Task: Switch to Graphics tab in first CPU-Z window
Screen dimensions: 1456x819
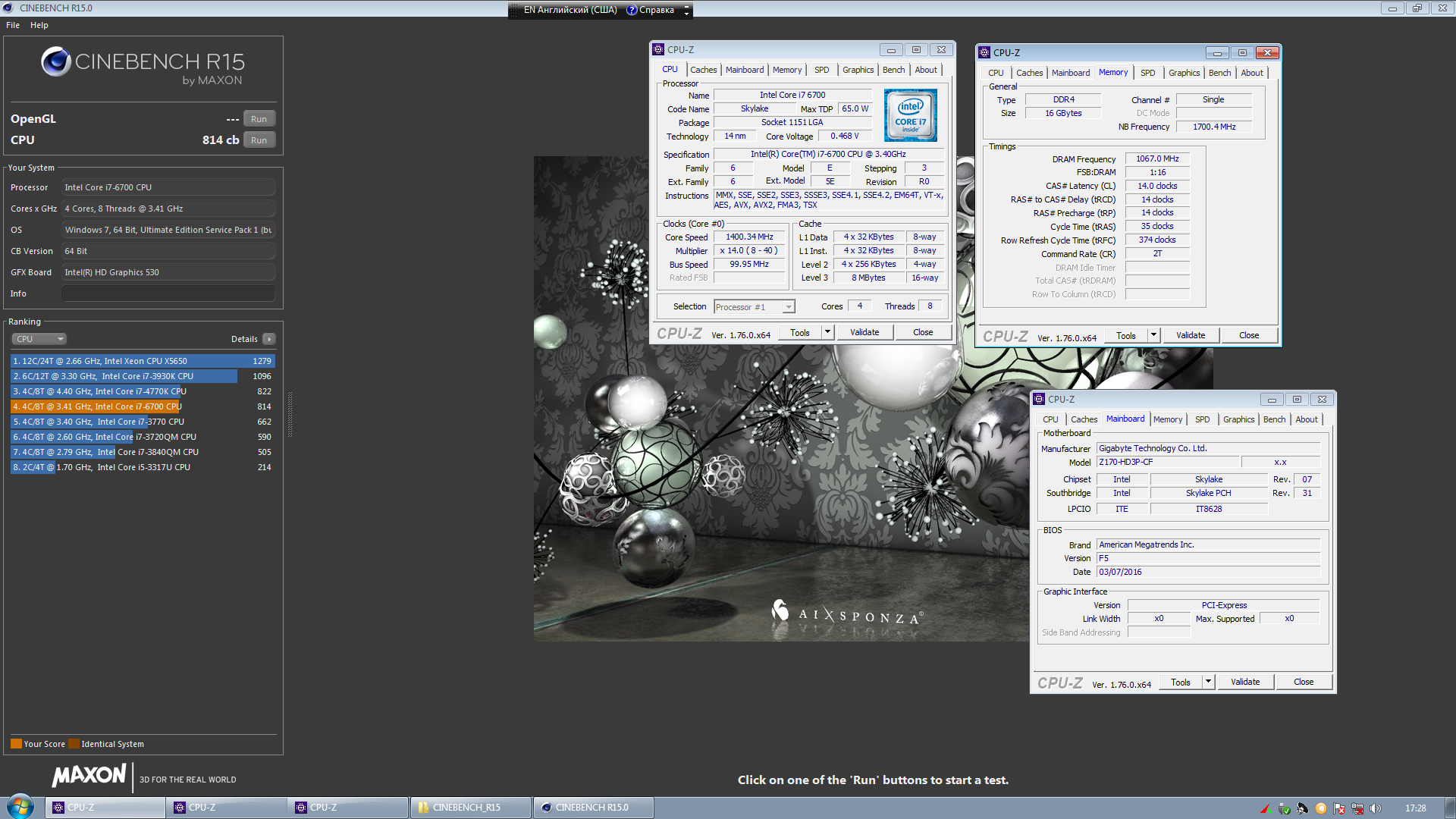Action: coord(858,70)
